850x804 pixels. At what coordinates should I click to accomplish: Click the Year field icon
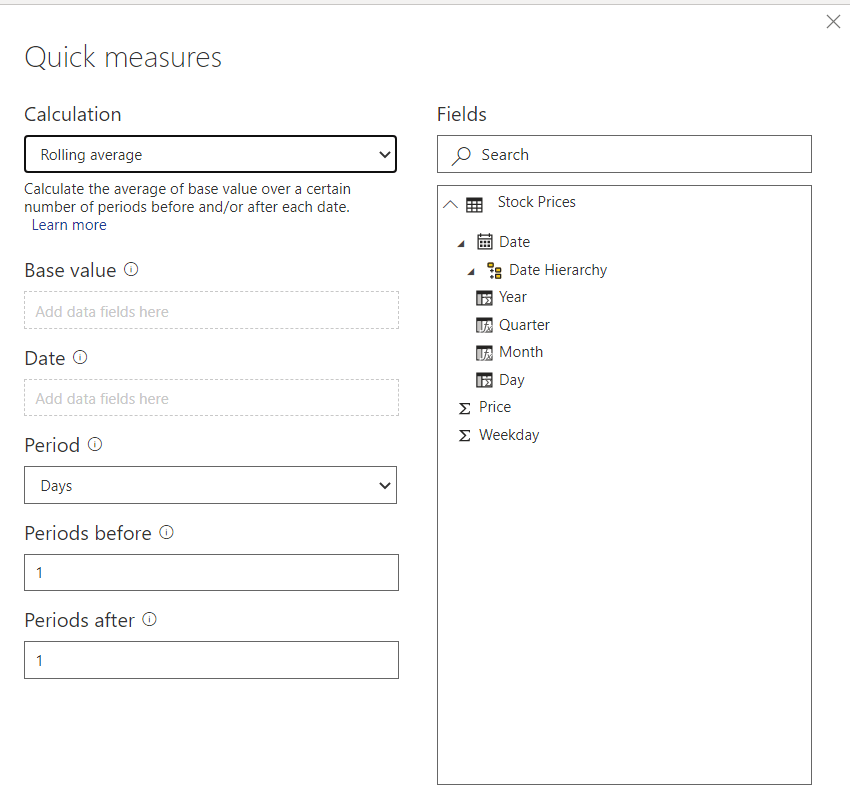(x=484, y=298)
